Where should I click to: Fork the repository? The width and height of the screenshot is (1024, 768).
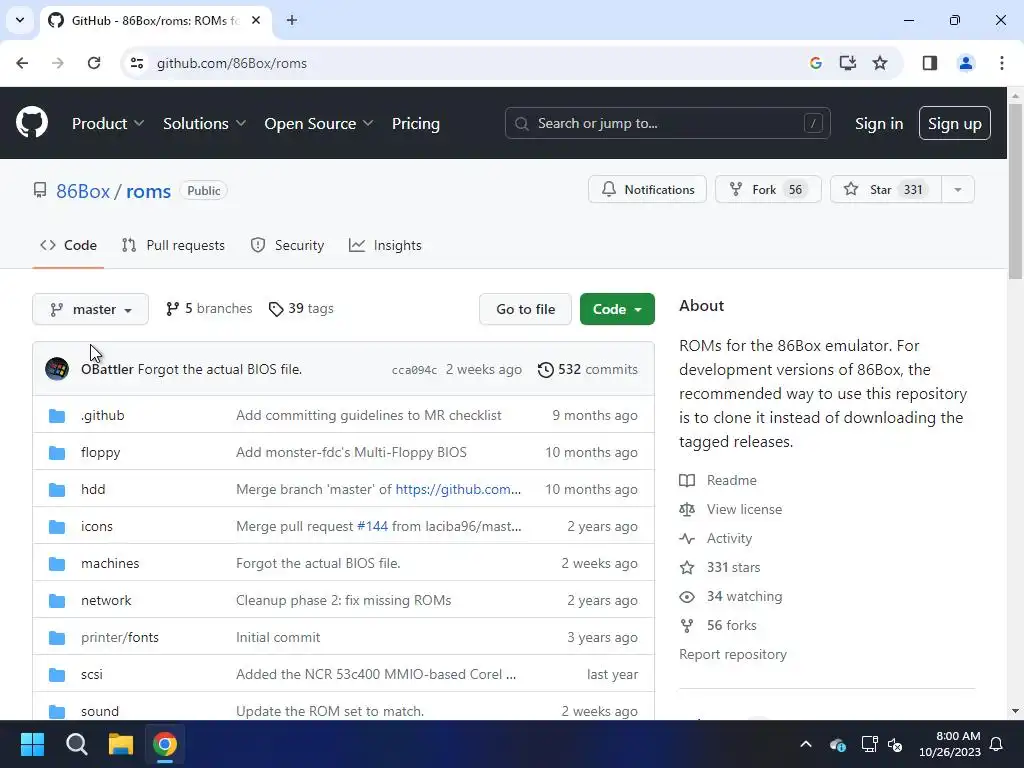click(768, 189)
